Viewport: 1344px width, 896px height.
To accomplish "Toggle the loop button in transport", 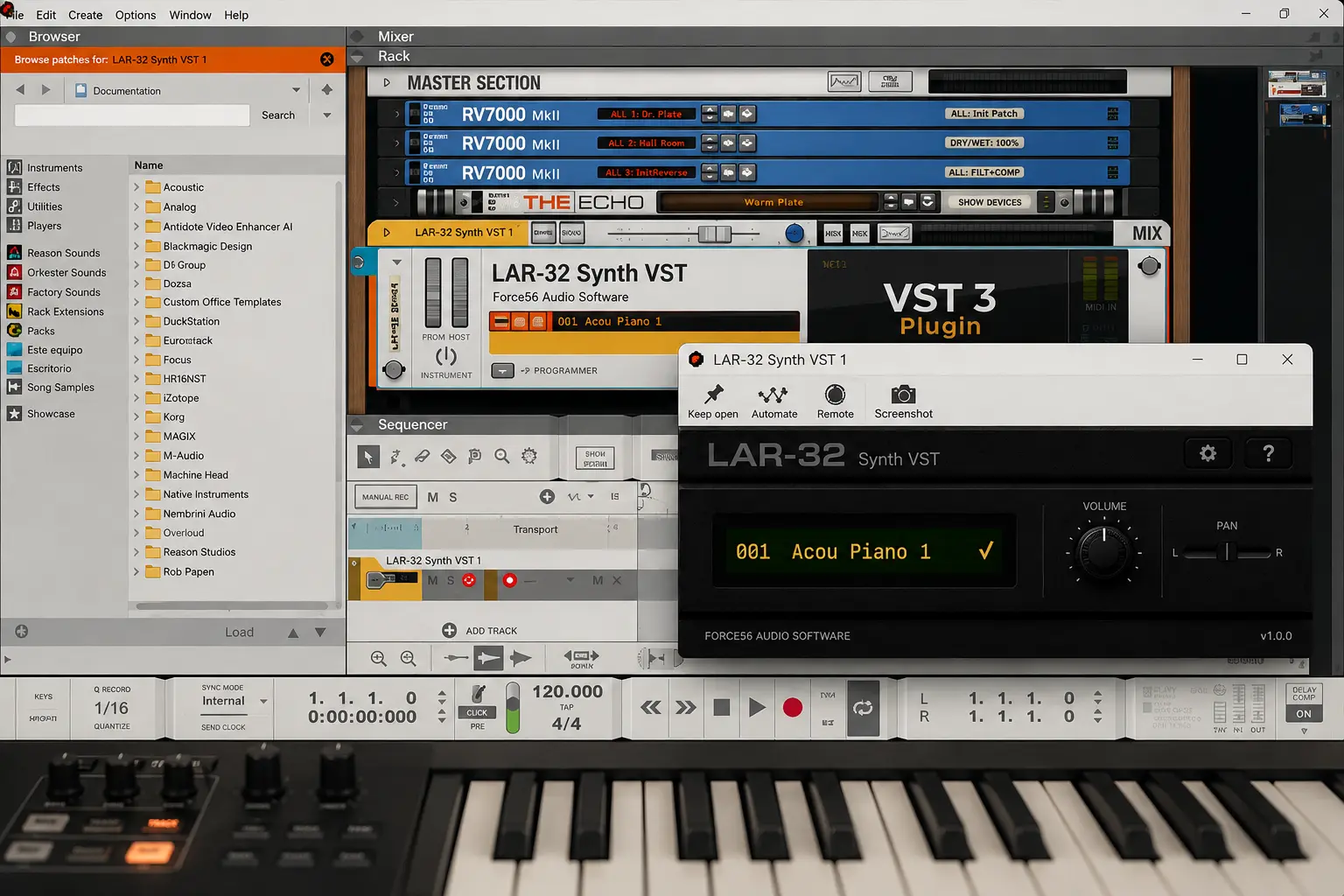I will pyautogui.click(x=864, y=708).
